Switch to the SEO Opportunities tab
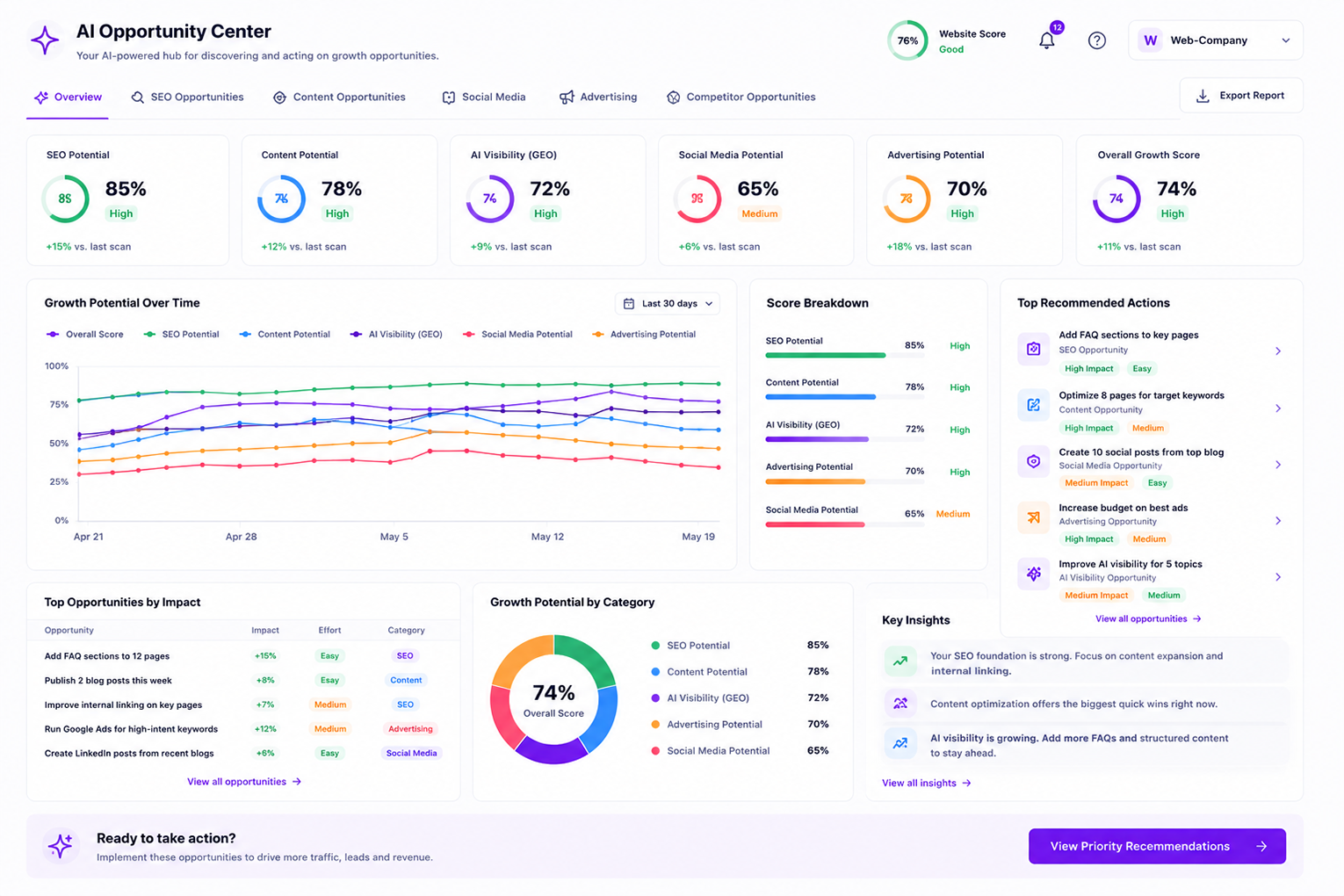 tap(187, 98)
